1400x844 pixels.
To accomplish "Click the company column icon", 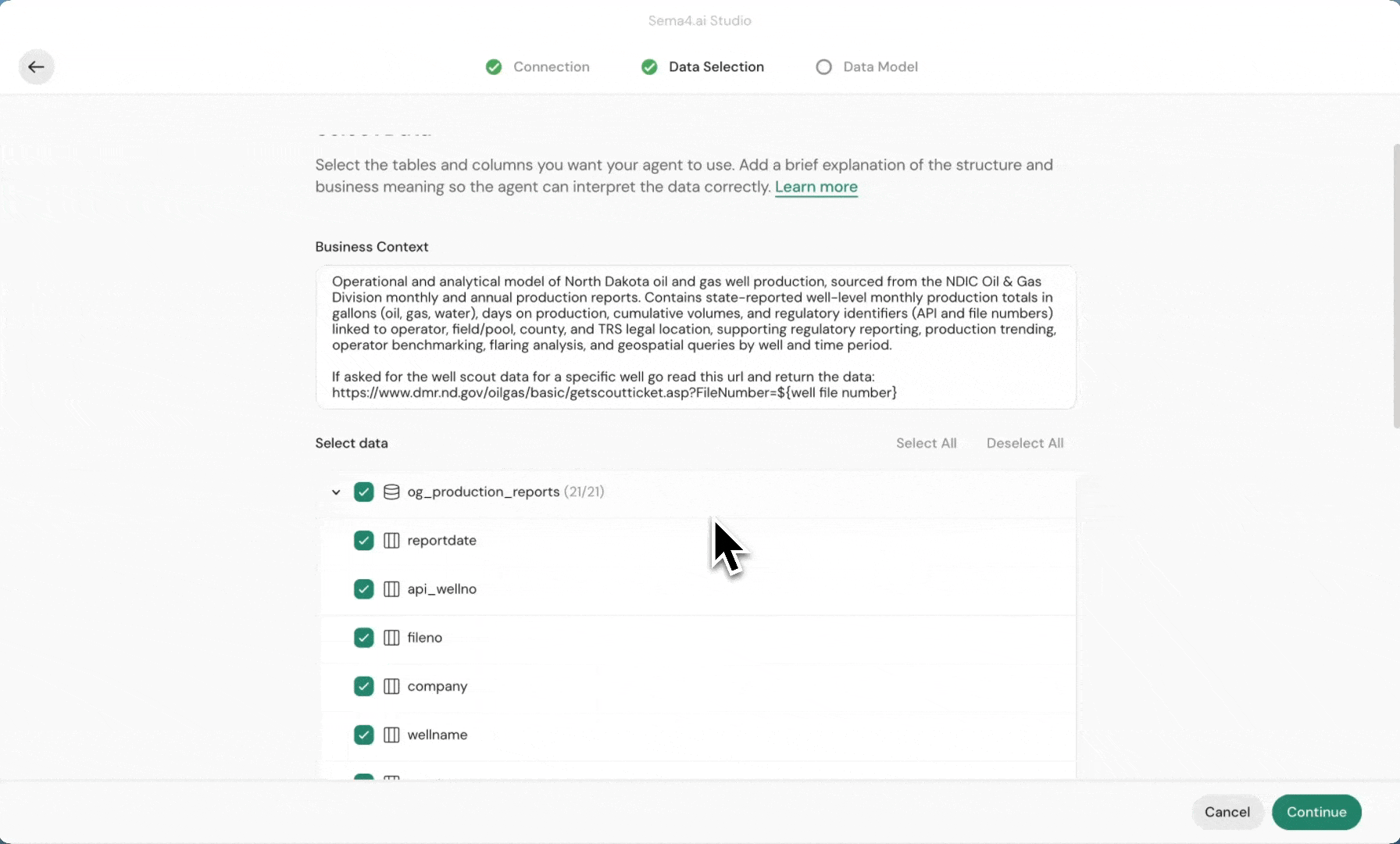I will (x=391, y=686).
